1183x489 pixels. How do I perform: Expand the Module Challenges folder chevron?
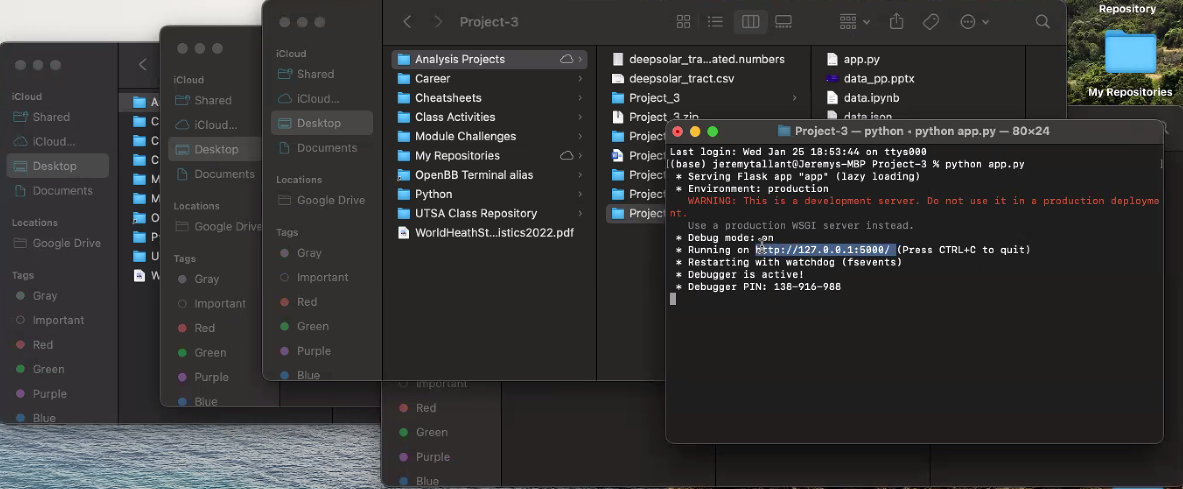point(580,137)
